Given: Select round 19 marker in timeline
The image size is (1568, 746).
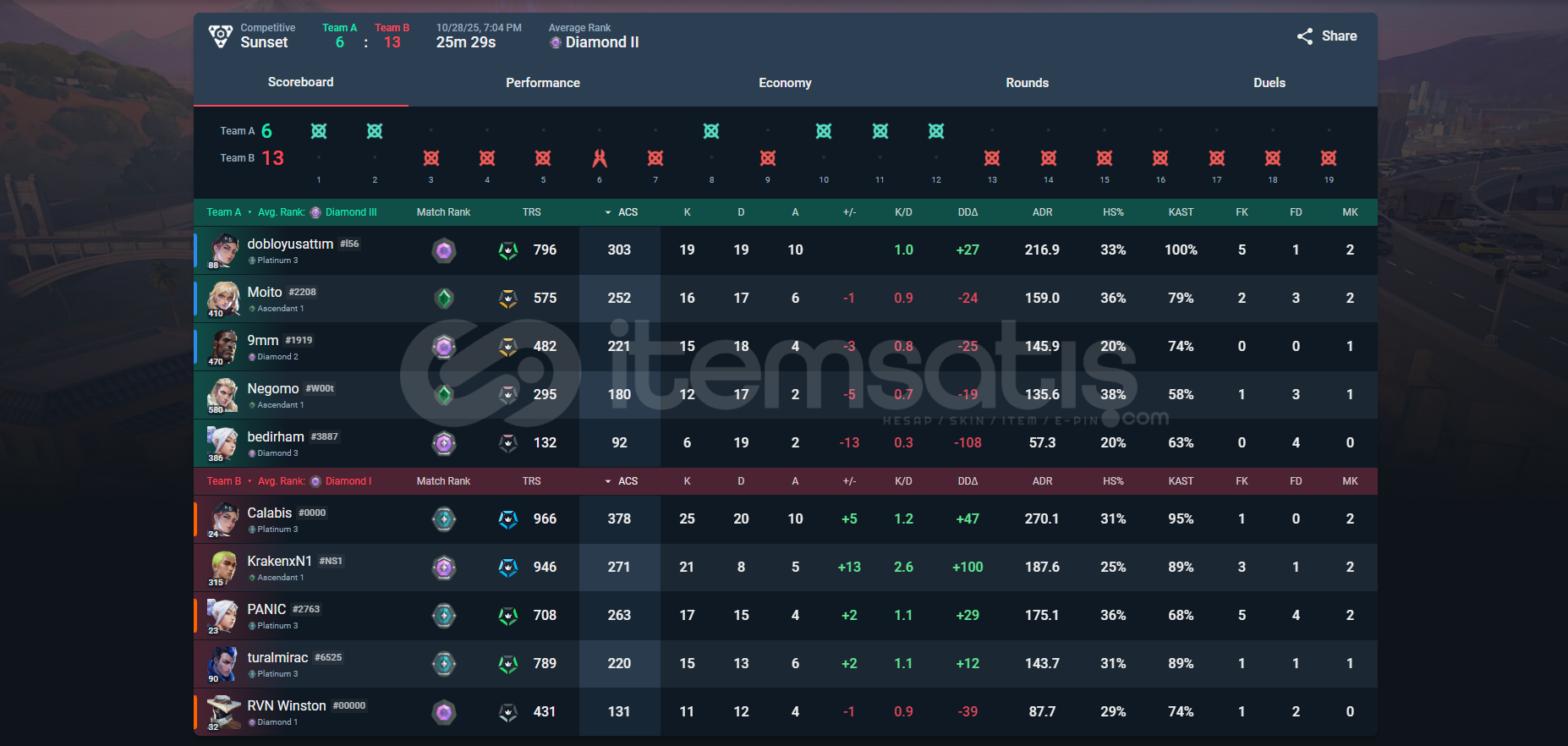Looking at the screenshot, I should (x=1329, y=158).
